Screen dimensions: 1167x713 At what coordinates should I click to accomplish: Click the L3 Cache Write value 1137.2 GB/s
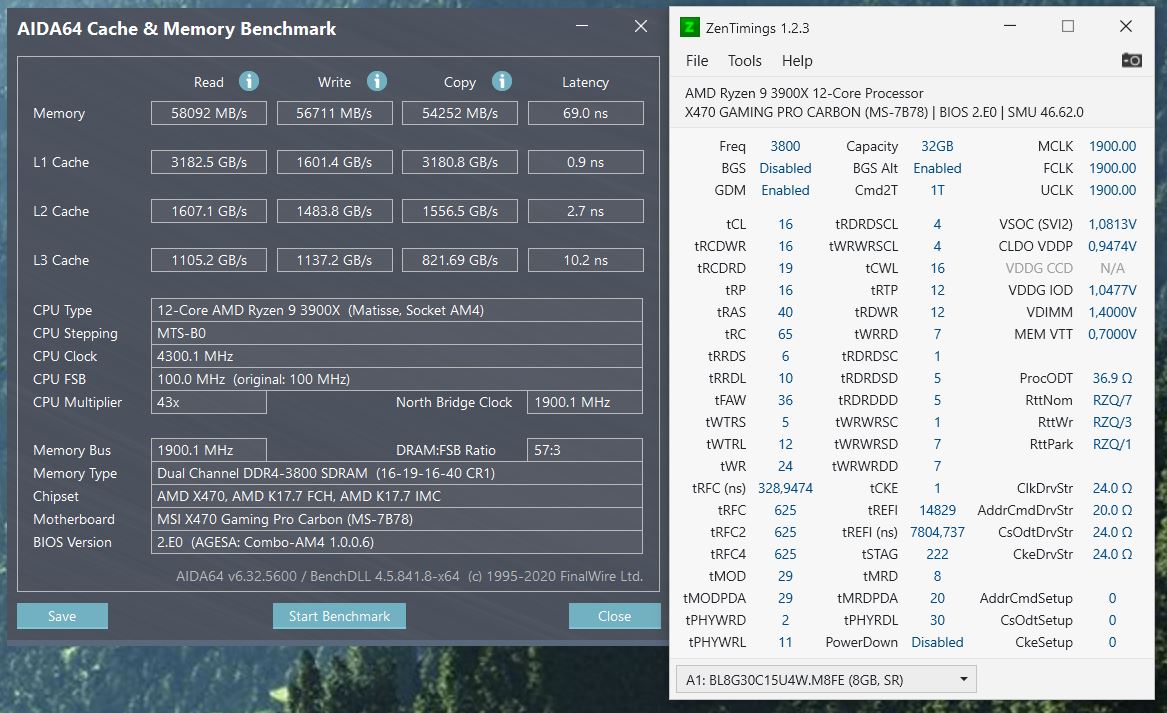334,260
